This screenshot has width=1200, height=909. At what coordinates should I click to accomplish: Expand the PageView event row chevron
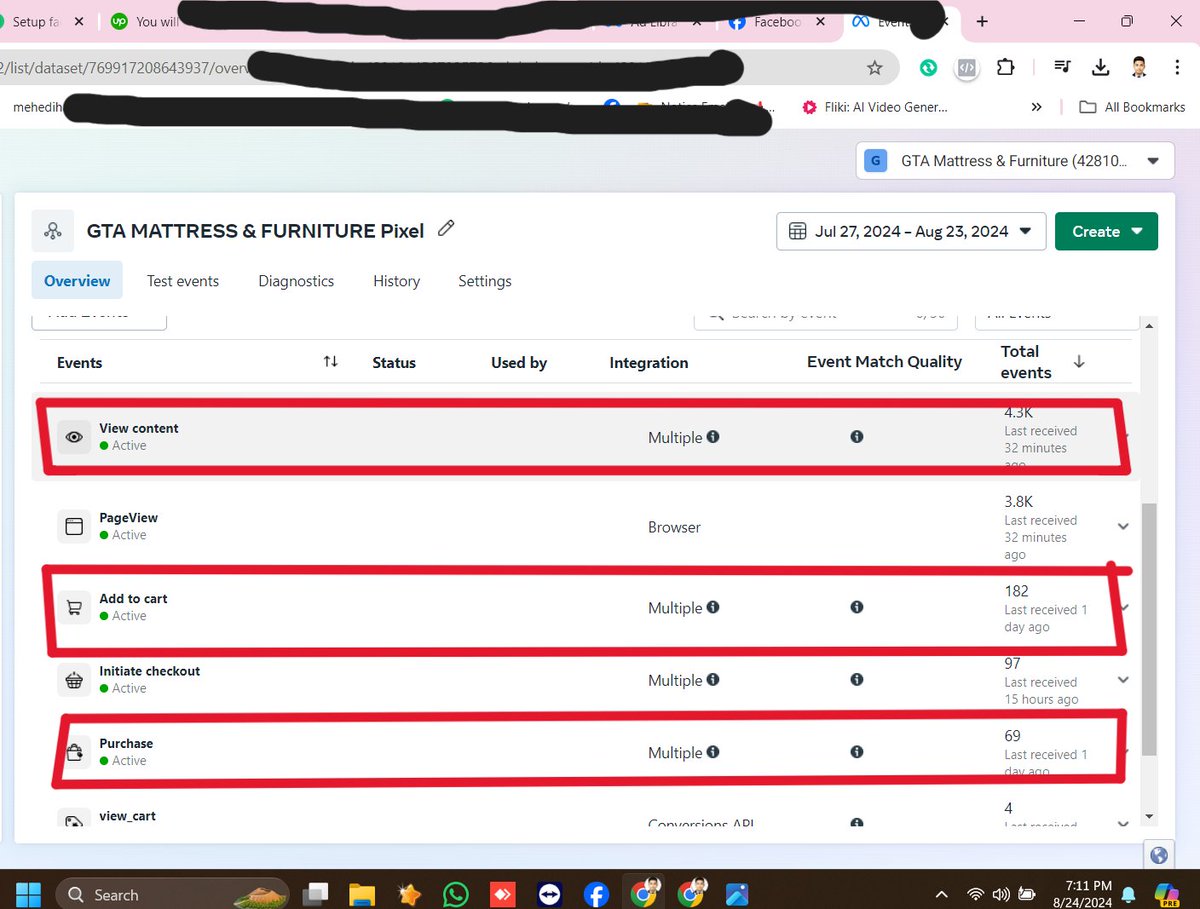1123,527
